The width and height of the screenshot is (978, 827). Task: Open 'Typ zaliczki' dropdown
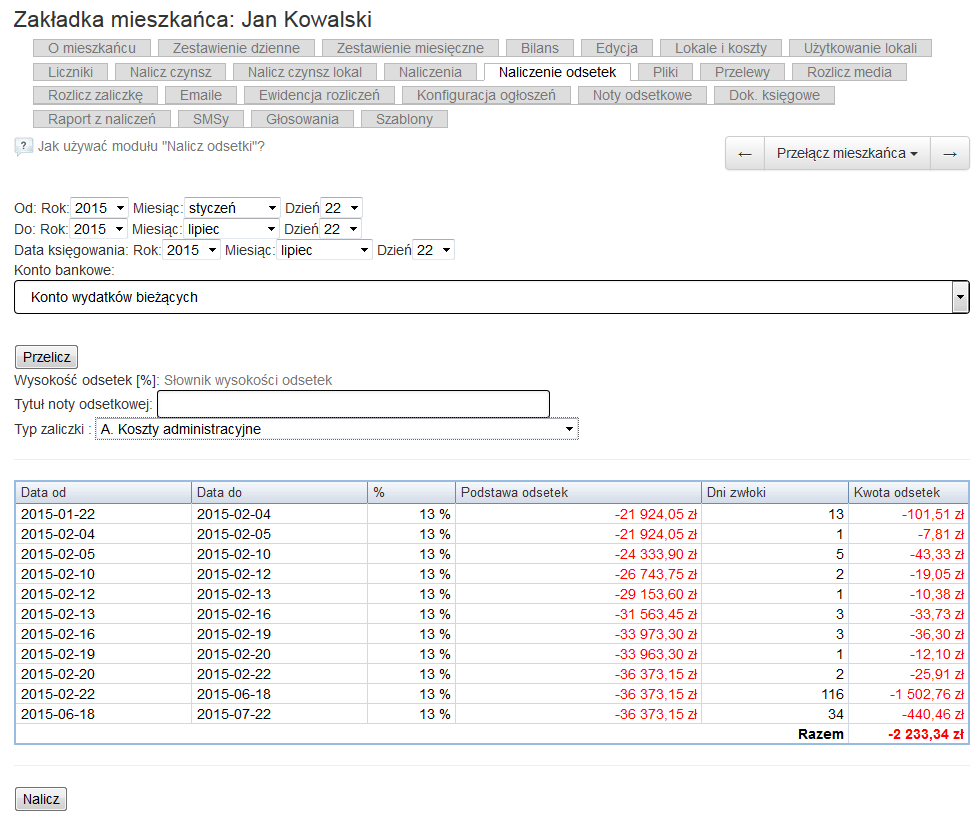[x=337, y=429]
